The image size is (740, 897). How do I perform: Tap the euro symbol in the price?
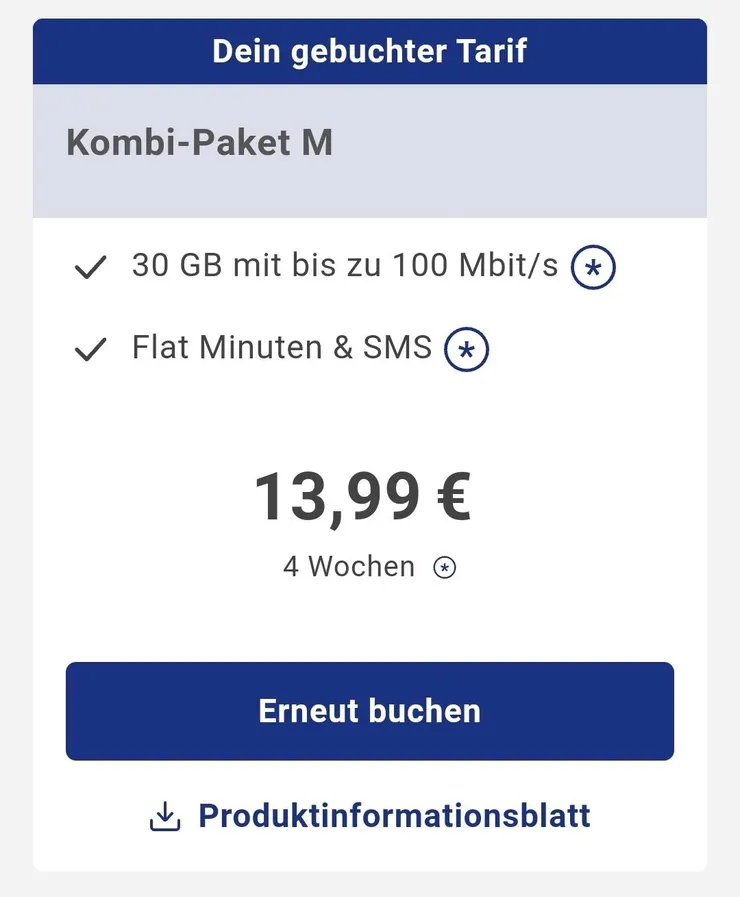453,497
